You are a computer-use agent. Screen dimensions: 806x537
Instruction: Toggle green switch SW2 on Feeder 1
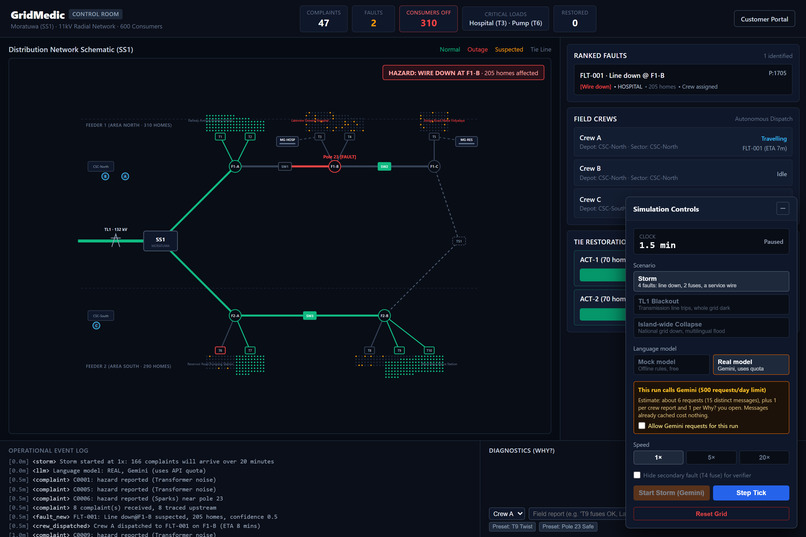click(384, 166)
